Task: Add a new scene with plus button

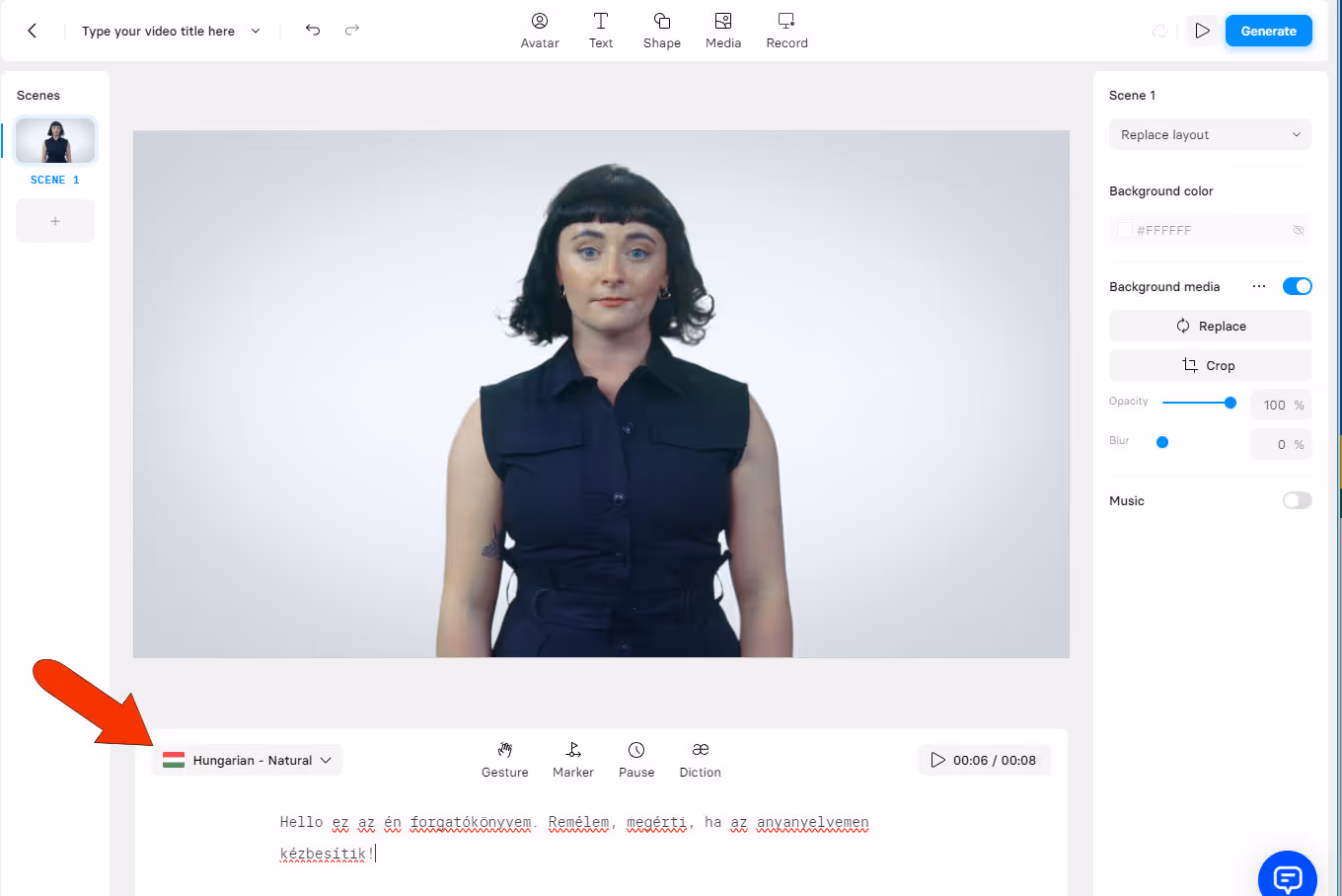Action: pyautogui.click(x=55, y=221)
